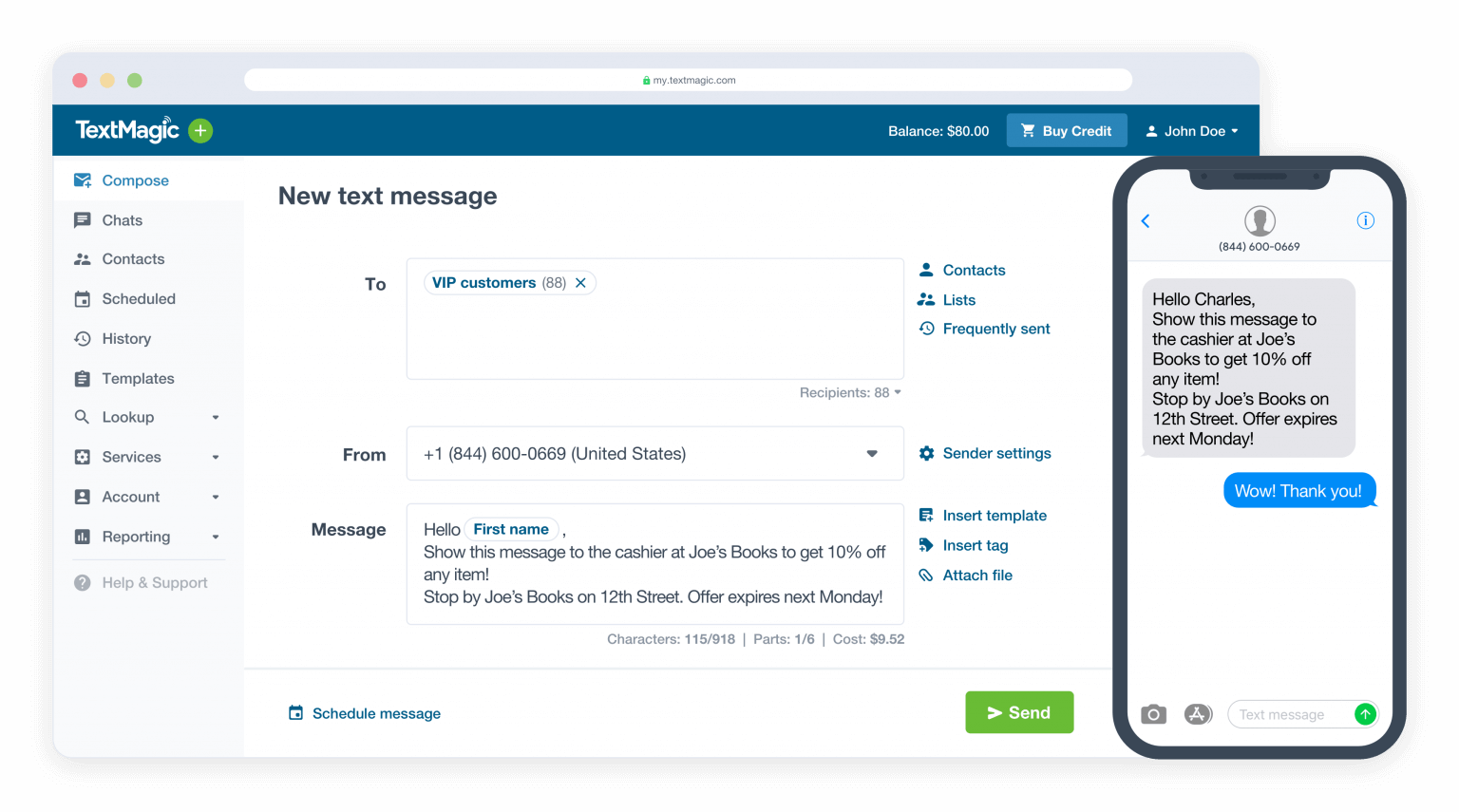Click the green Send button
This screenshot has height=812, width=1459.
(x=1019, y=712)
